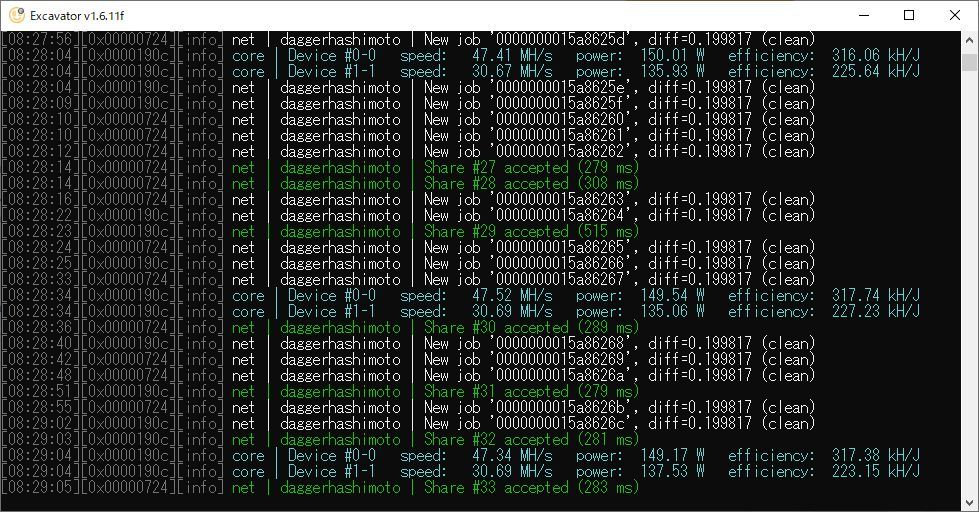Click the job ID '0000000015a86262'
The image size is (979, 512).
point(564,152)
